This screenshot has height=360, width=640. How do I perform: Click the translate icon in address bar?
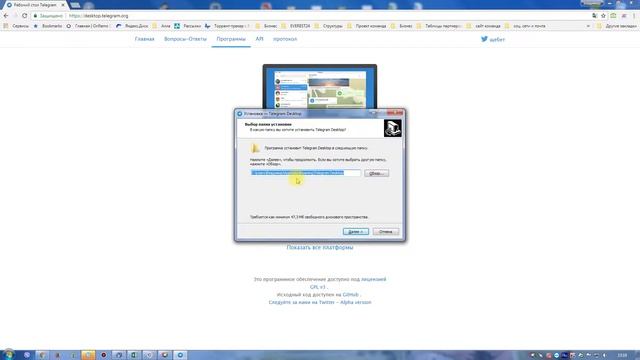[594, 16]
